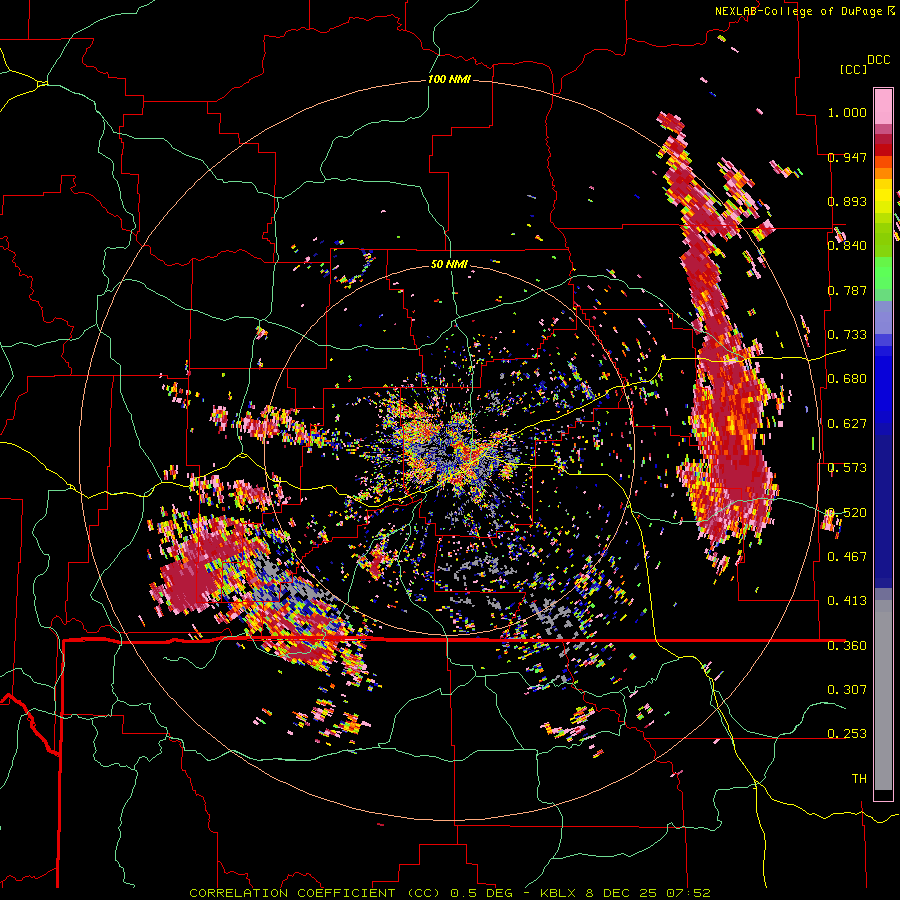Select the 0.947 legend value
Viewport: 900px width, 900px height.
[x=847, y=157]
